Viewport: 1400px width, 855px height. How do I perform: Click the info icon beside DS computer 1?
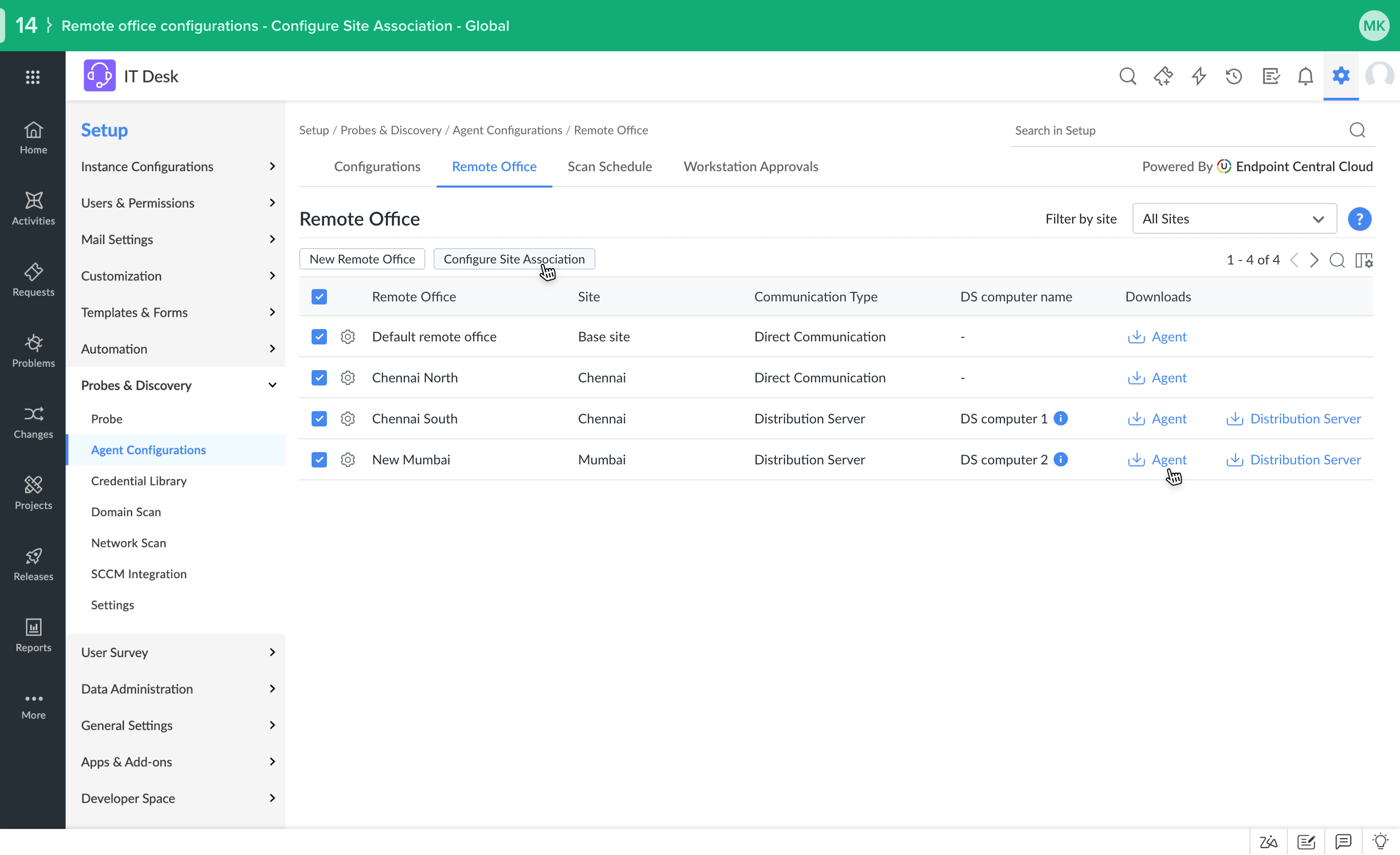1060,418
